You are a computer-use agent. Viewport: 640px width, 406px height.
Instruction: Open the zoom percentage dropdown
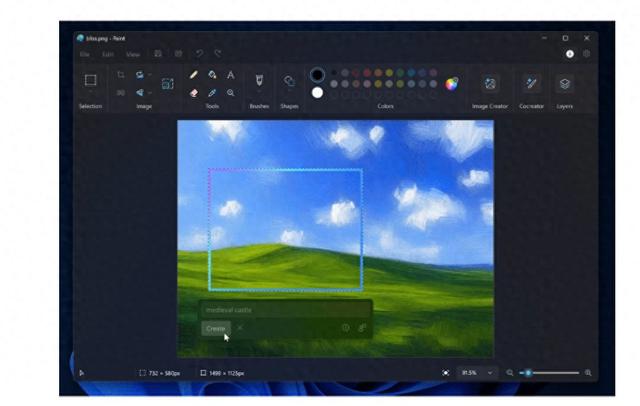point(476,373)
